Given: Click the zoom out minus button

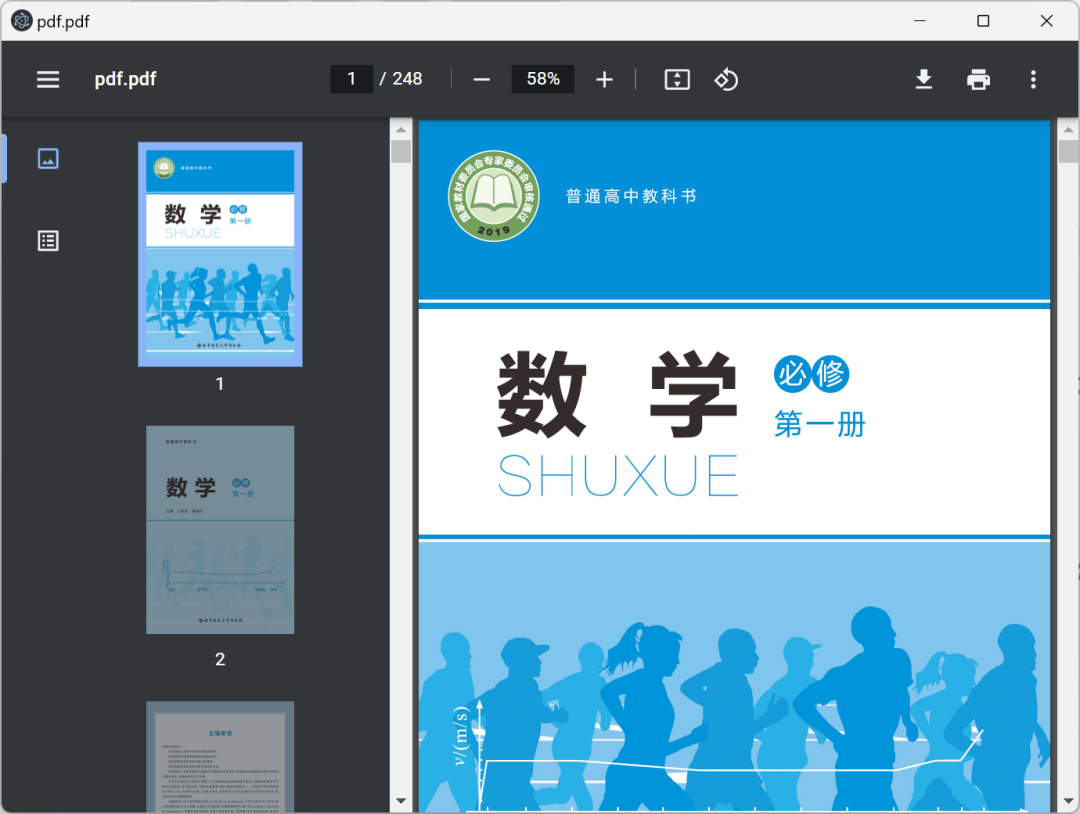Looking at the screenshot, I should 482,80.
